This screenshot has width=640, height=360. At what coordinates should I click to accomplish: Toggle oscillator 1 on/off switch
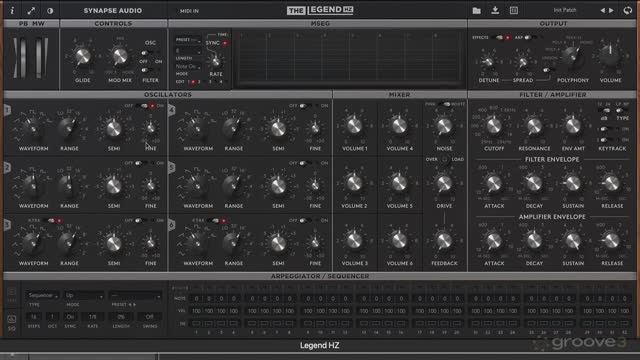click(x=147, y=106)
